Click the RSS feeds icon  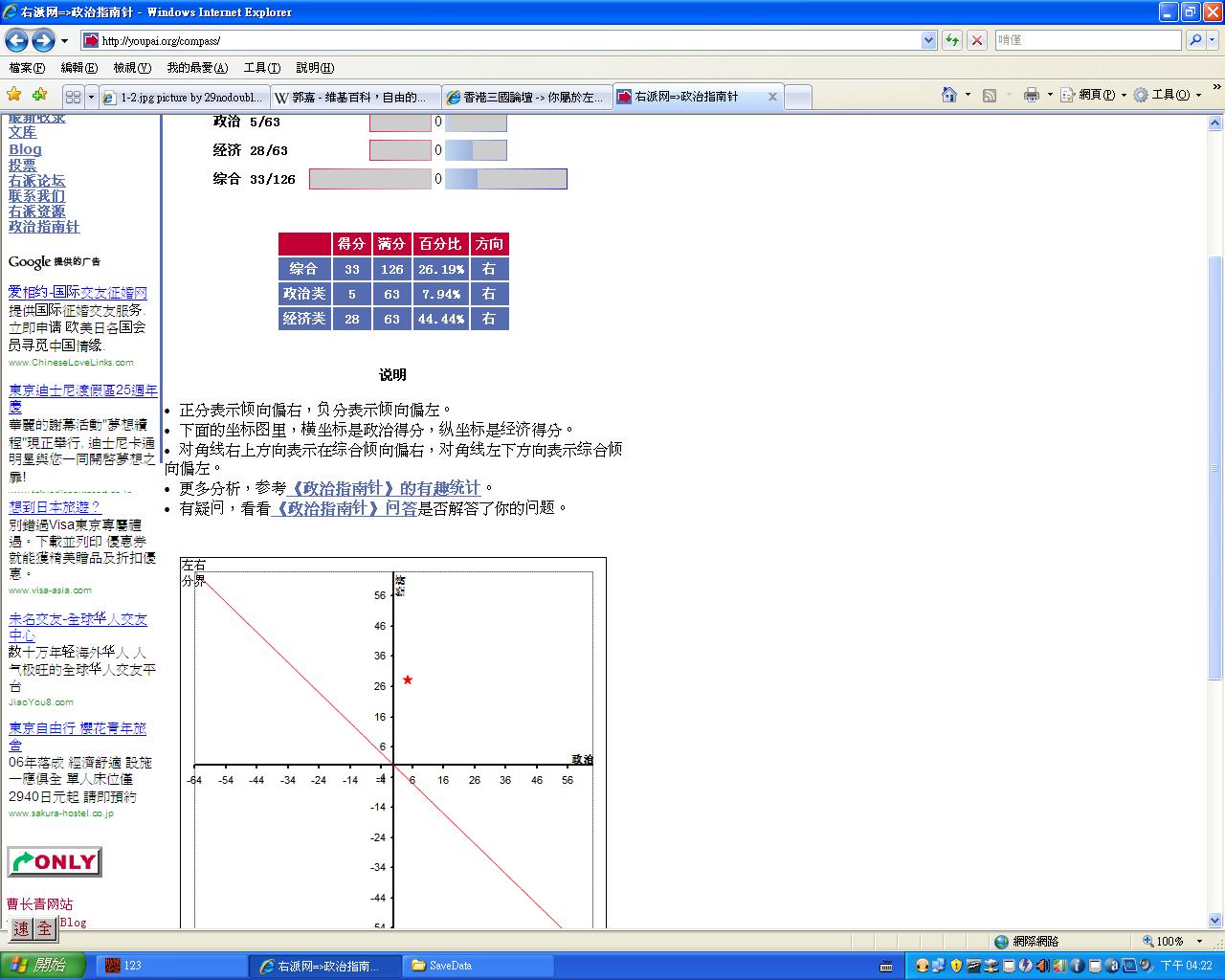[990, 95]
